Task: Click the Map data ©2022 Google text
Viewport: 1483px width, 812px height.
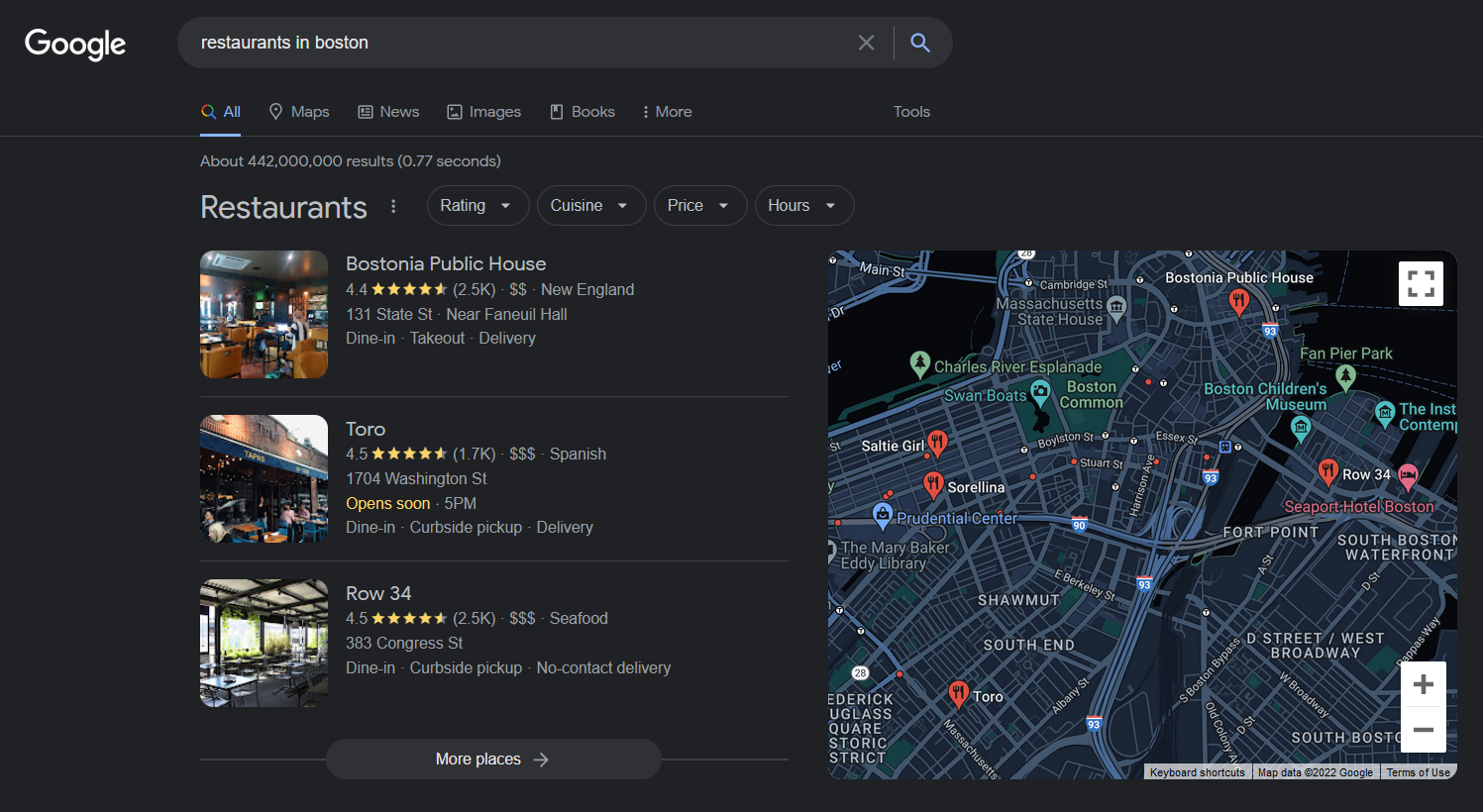Action: (x=1316, y=772)
